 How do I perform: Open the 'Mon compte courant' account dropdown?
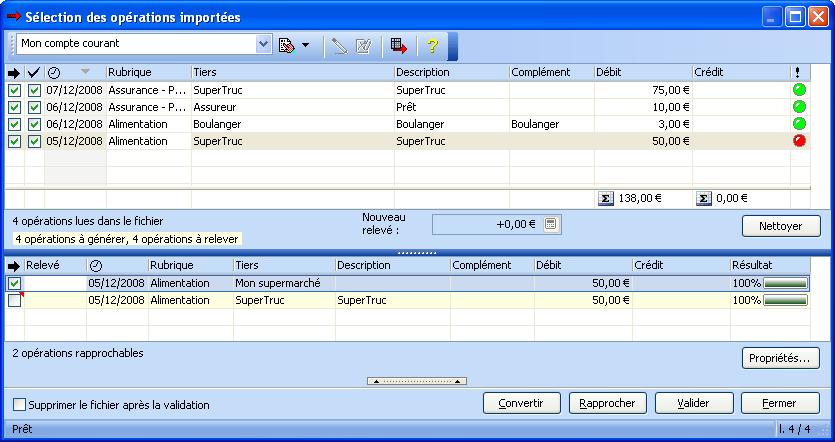[x=264, y=44]
